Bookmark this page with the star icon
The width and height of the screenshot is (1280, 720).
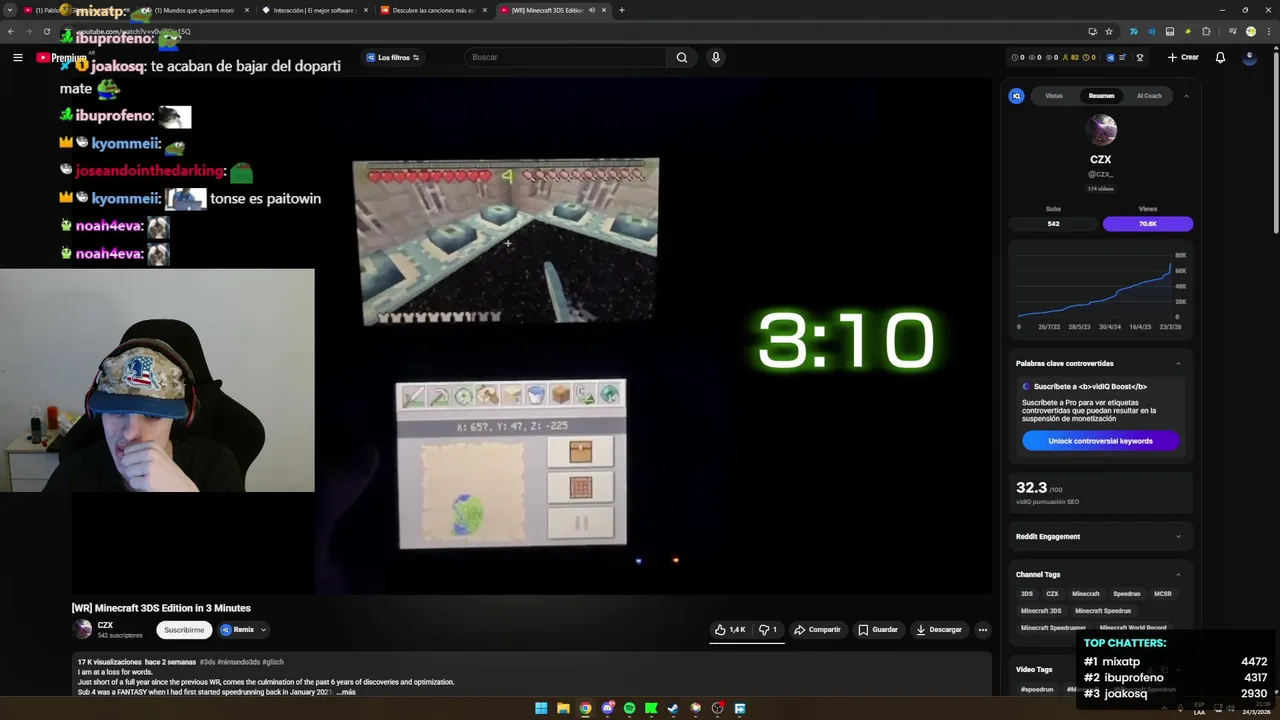[1109, 31]
